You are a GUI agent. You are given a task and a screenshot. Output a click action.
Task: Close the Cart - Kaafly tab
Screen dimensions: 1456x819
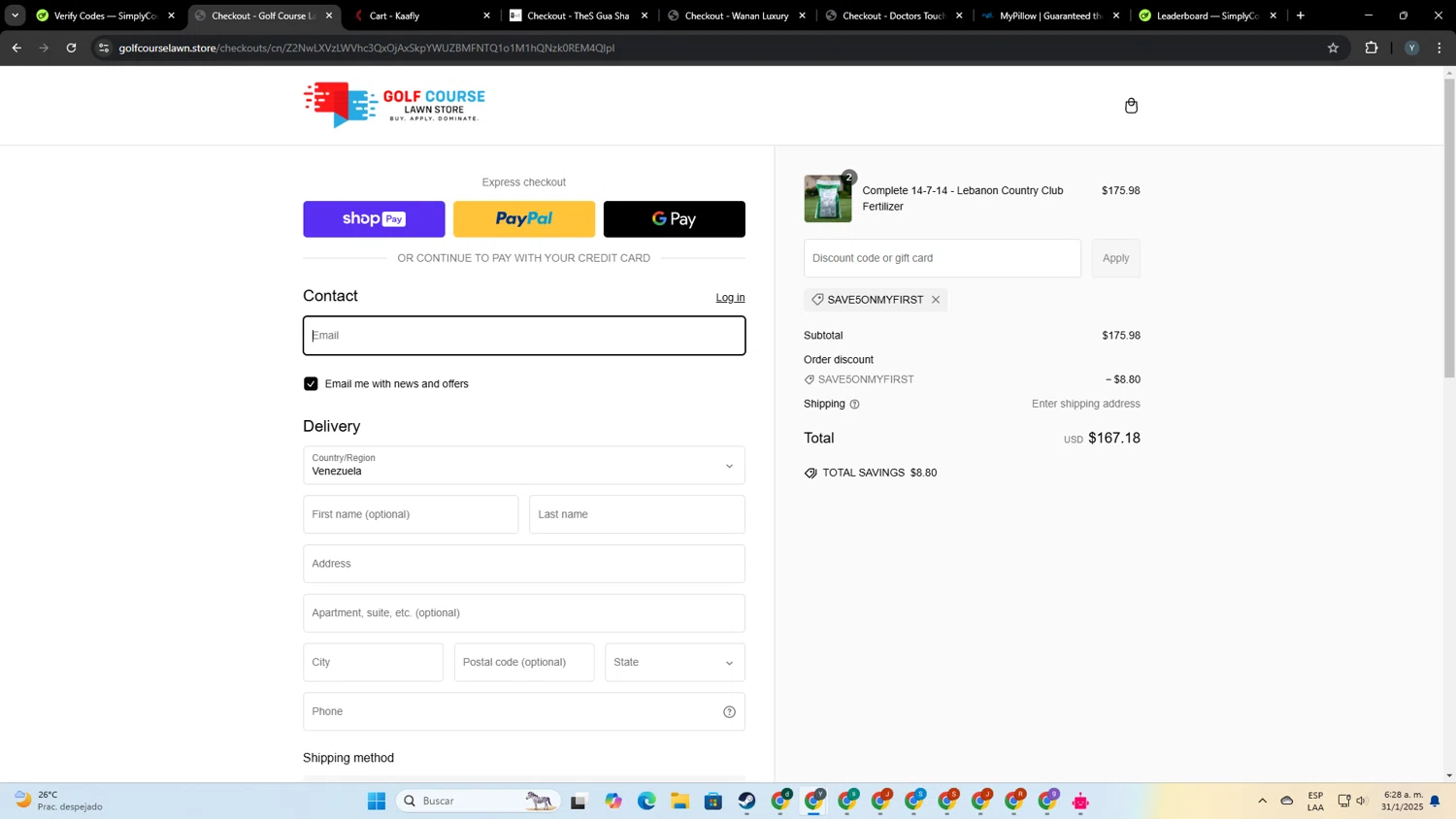tap(486, 16)
